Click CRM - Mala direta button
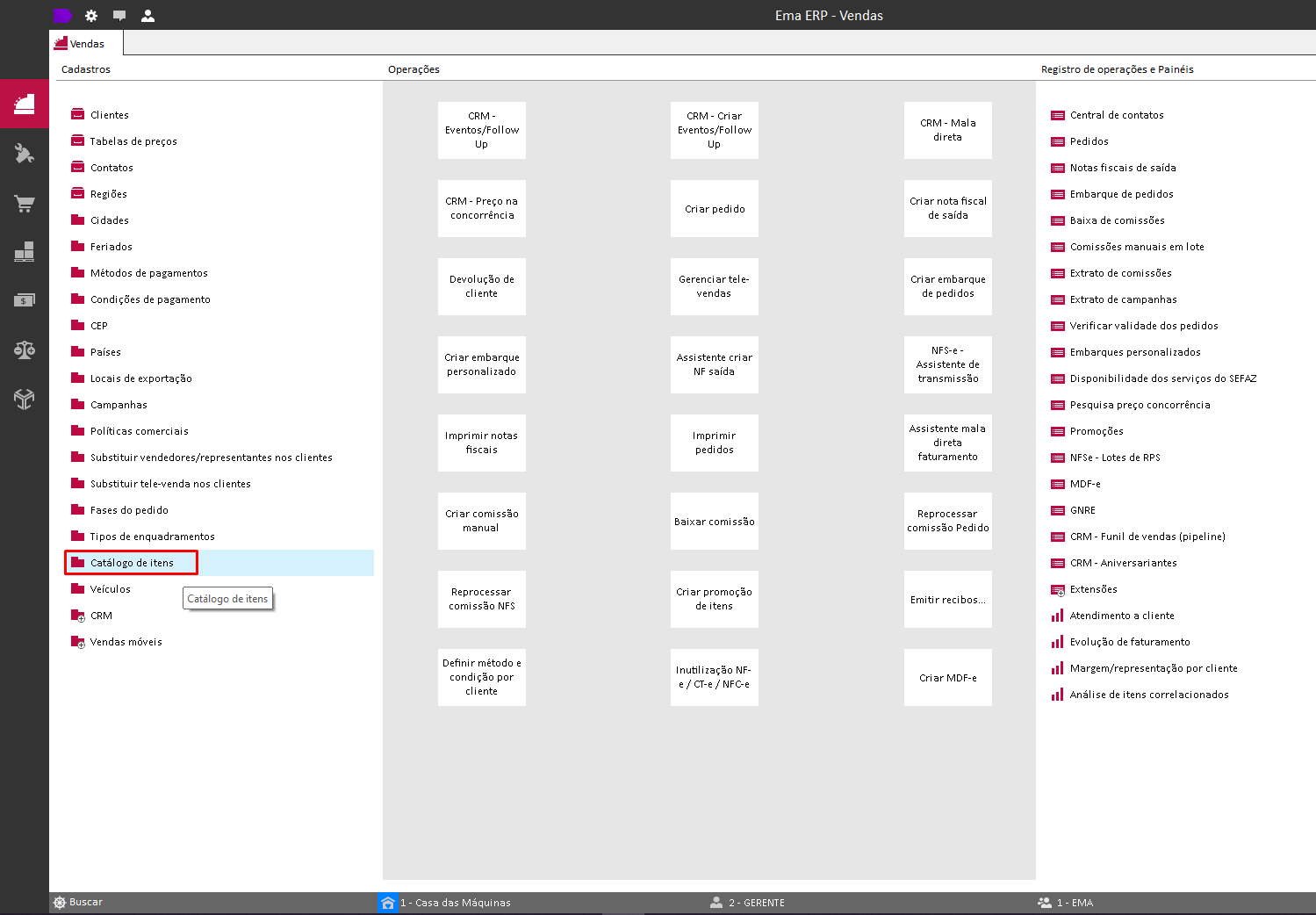 tap(948, 130)
